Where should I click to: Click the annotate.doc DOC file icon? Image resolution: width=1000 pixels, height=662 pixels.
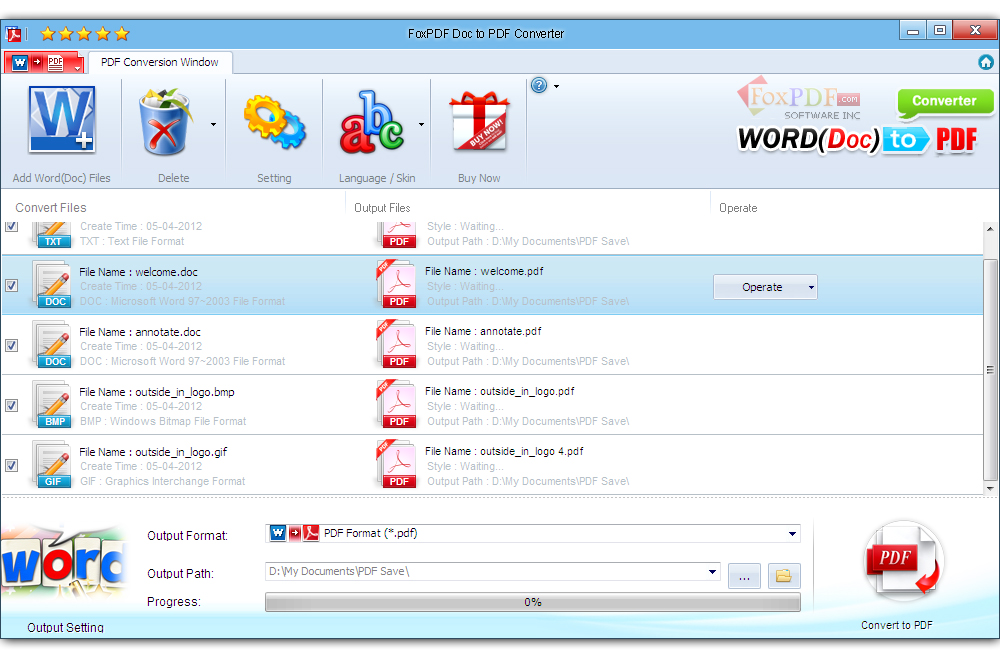click(x=52, y=346)
